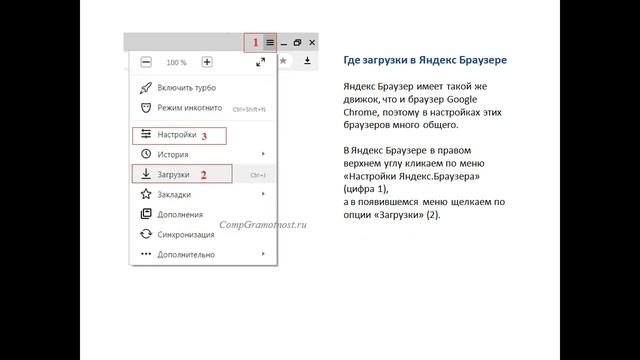Image resolution: width=640 pixels, height=360 pixels.
Task: Expand the Закладки submenu arrow
Action: pyautogui.click(x=263, y=194)
